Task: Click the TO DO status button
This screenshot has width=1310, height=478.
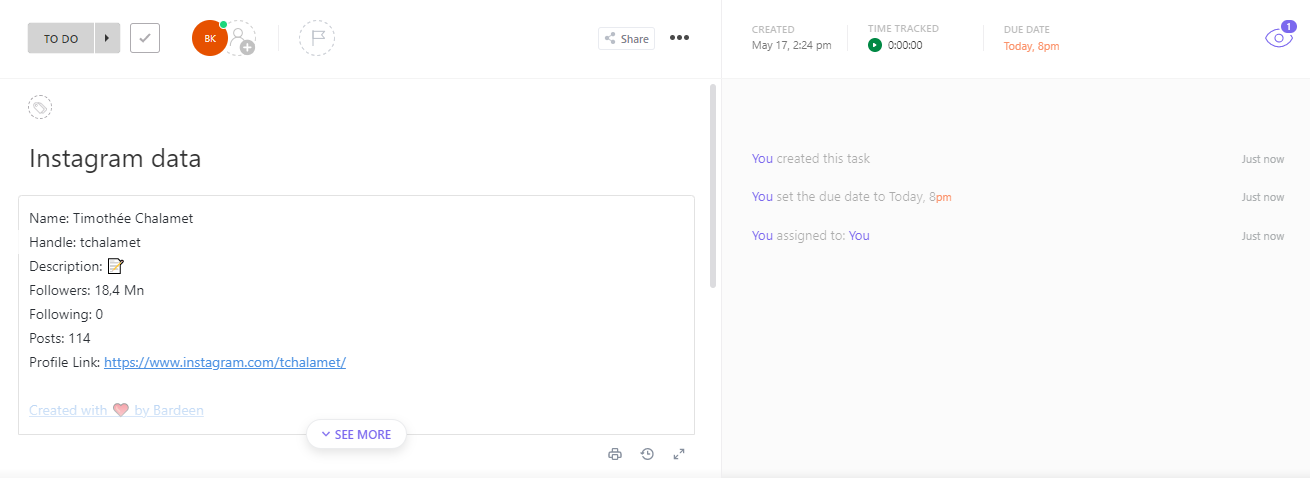Action: click(x=61, y=39)
